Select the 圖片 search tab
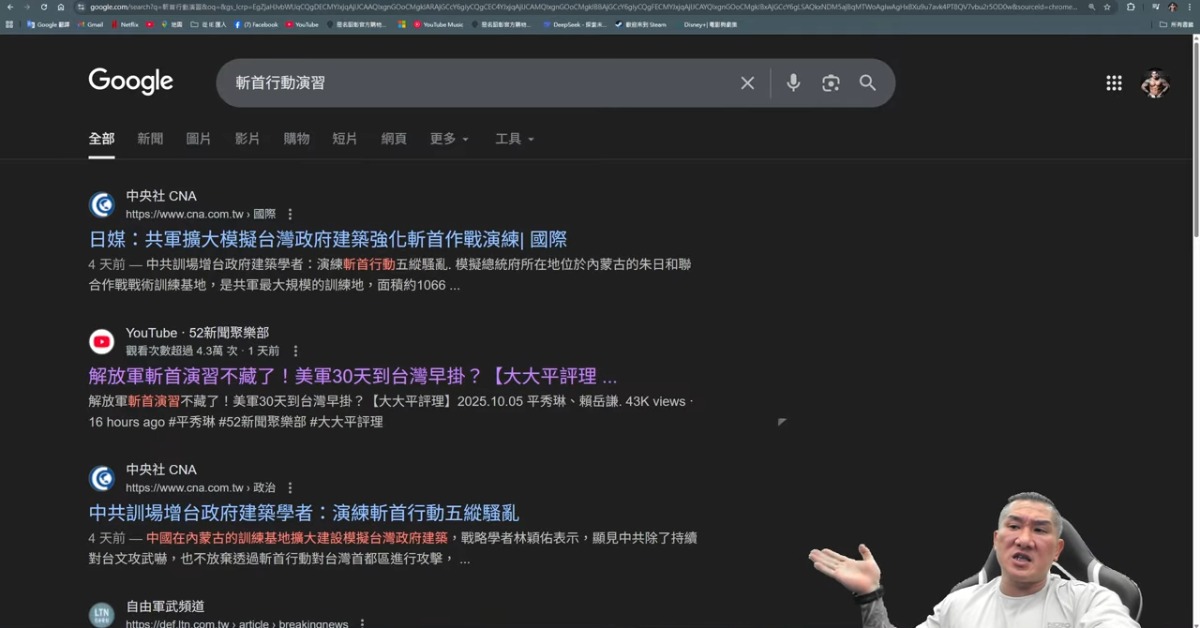This screenshot has width=1200, height=628. point(198,139)
